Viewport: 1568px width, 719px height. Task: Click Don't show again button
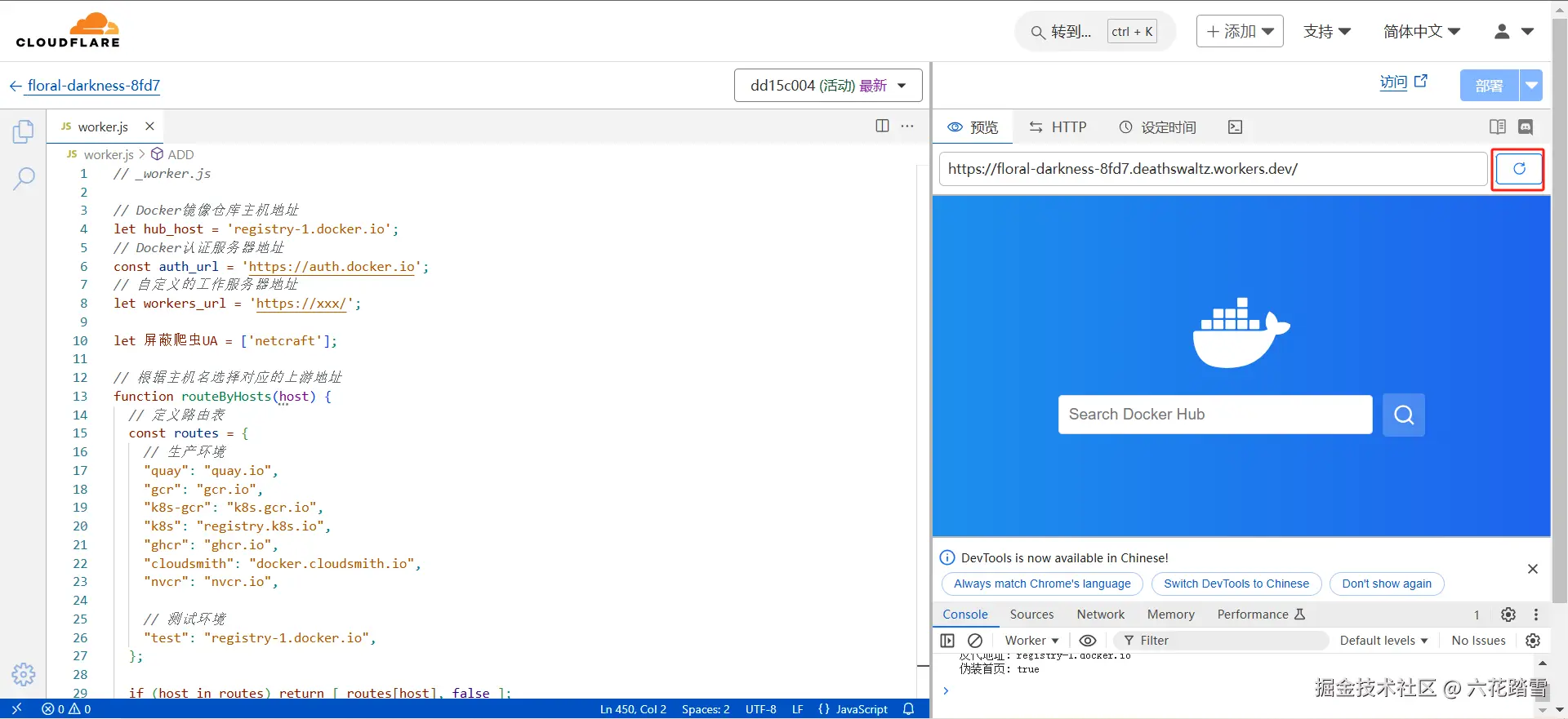(1387, 584)
